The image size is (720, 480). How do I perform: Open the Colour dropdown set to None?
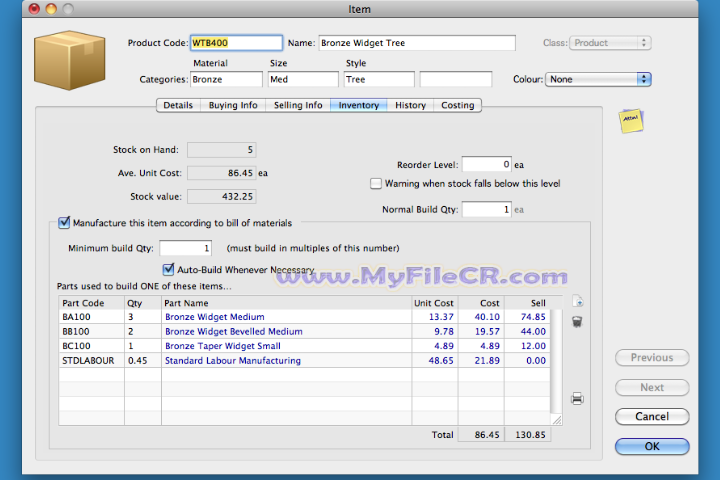(x=598, y=79)
